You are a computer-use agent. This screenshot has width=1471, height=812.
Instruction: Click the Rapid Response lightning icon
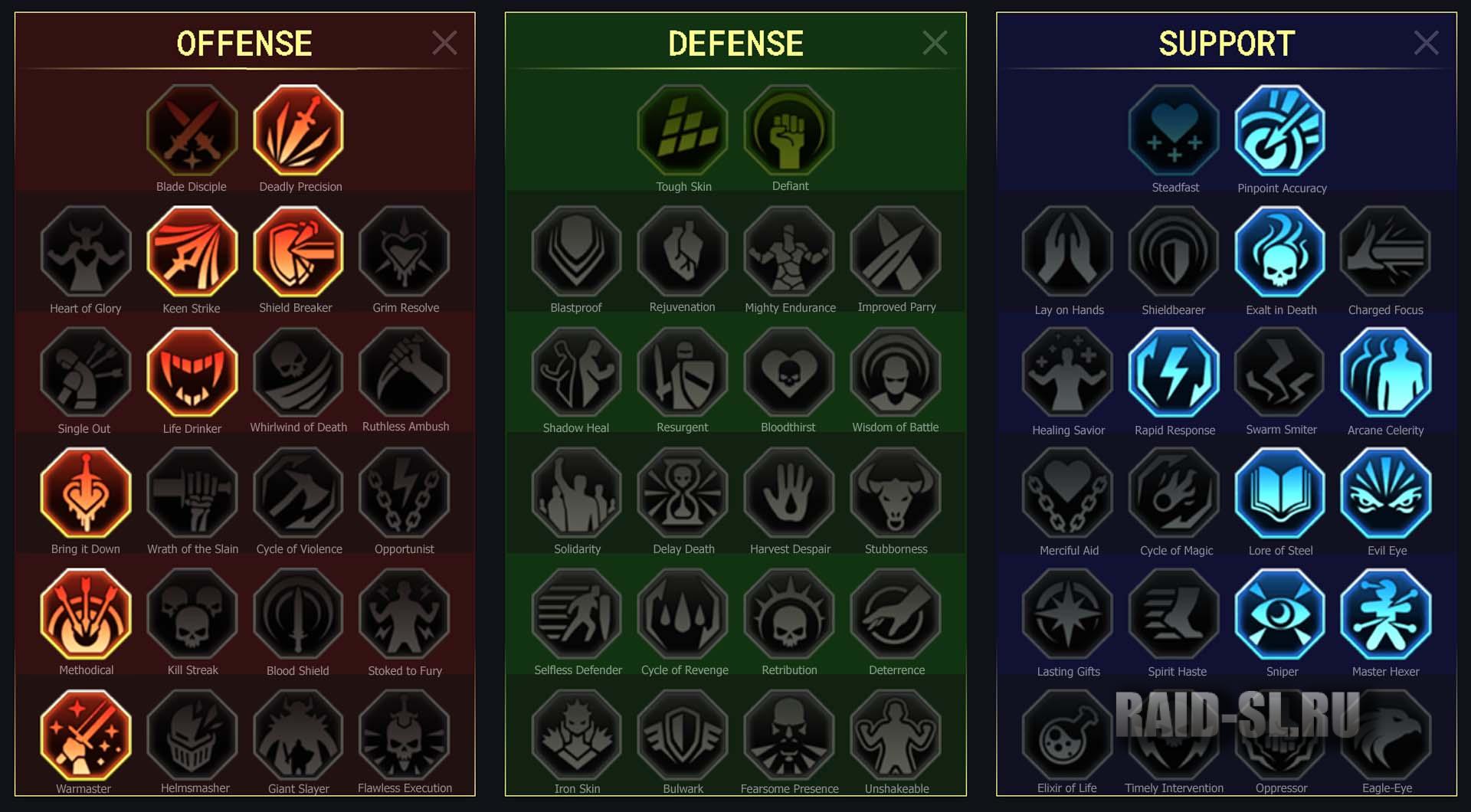click(1174, 372)
